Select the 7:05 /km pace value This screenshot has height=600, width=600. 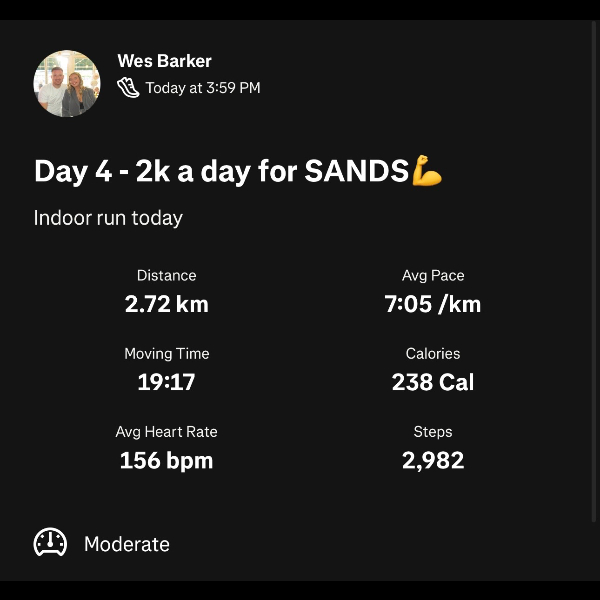(x=433, y=304)
